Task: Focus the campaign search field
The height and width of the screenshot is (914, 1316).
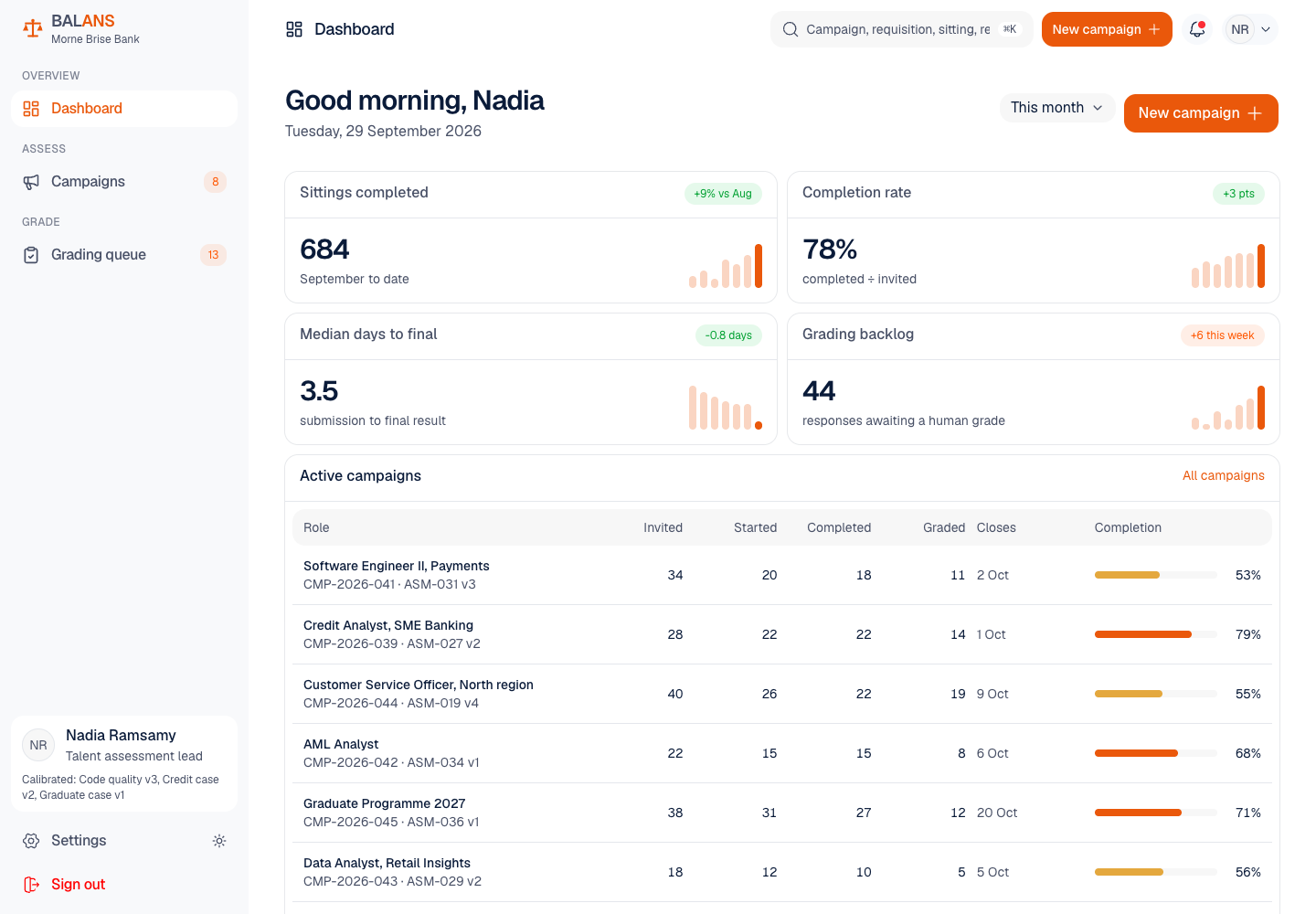Action: 902,29
